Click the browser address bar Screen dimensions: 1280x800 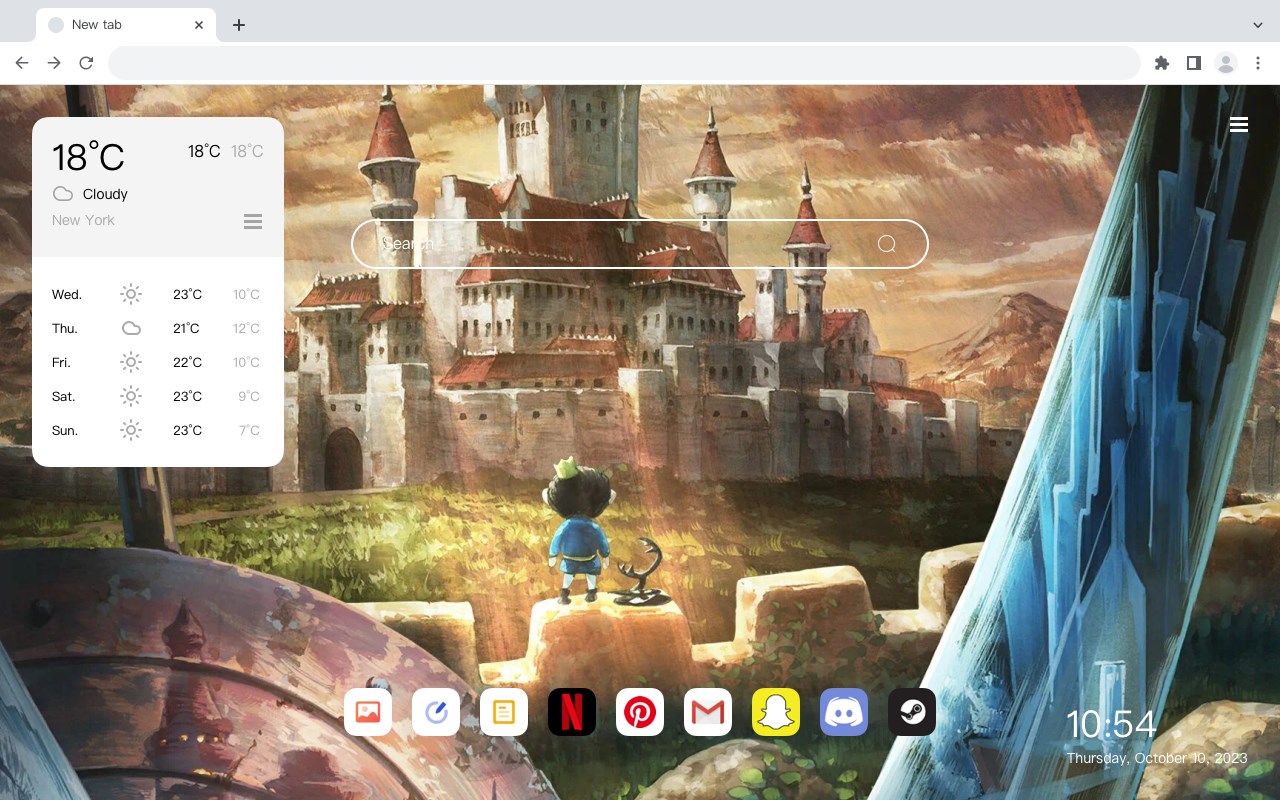pyautogui.click(x=624, y=63)
